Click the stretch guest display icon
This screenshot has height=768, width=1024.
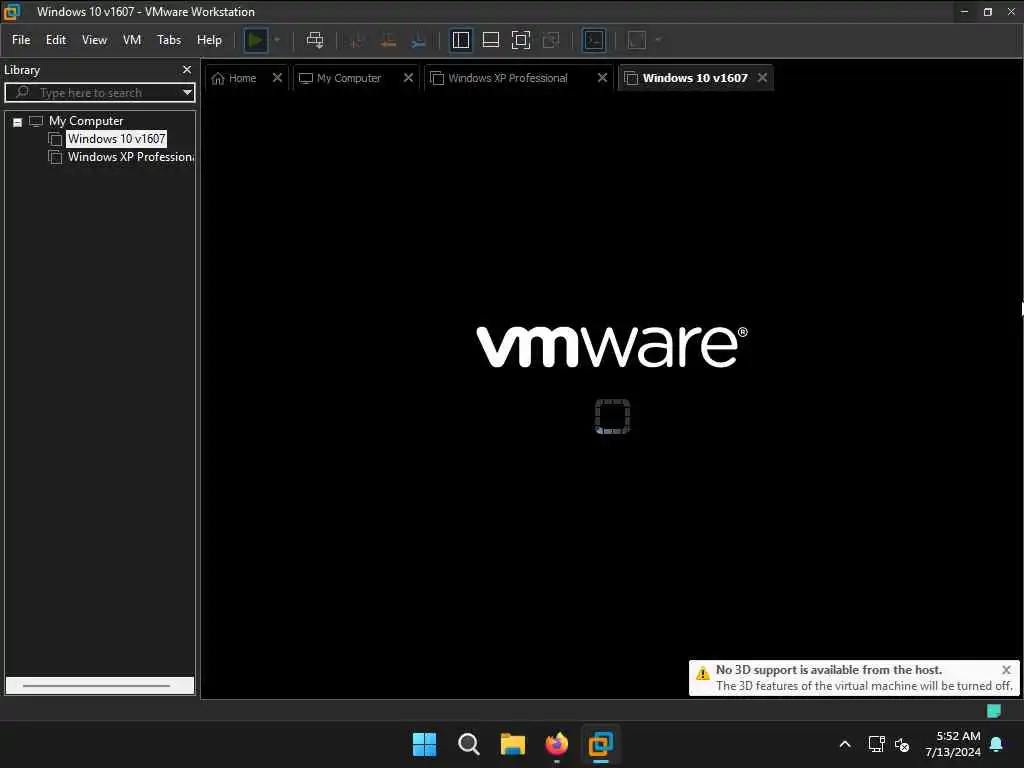(x=637, y=40)
